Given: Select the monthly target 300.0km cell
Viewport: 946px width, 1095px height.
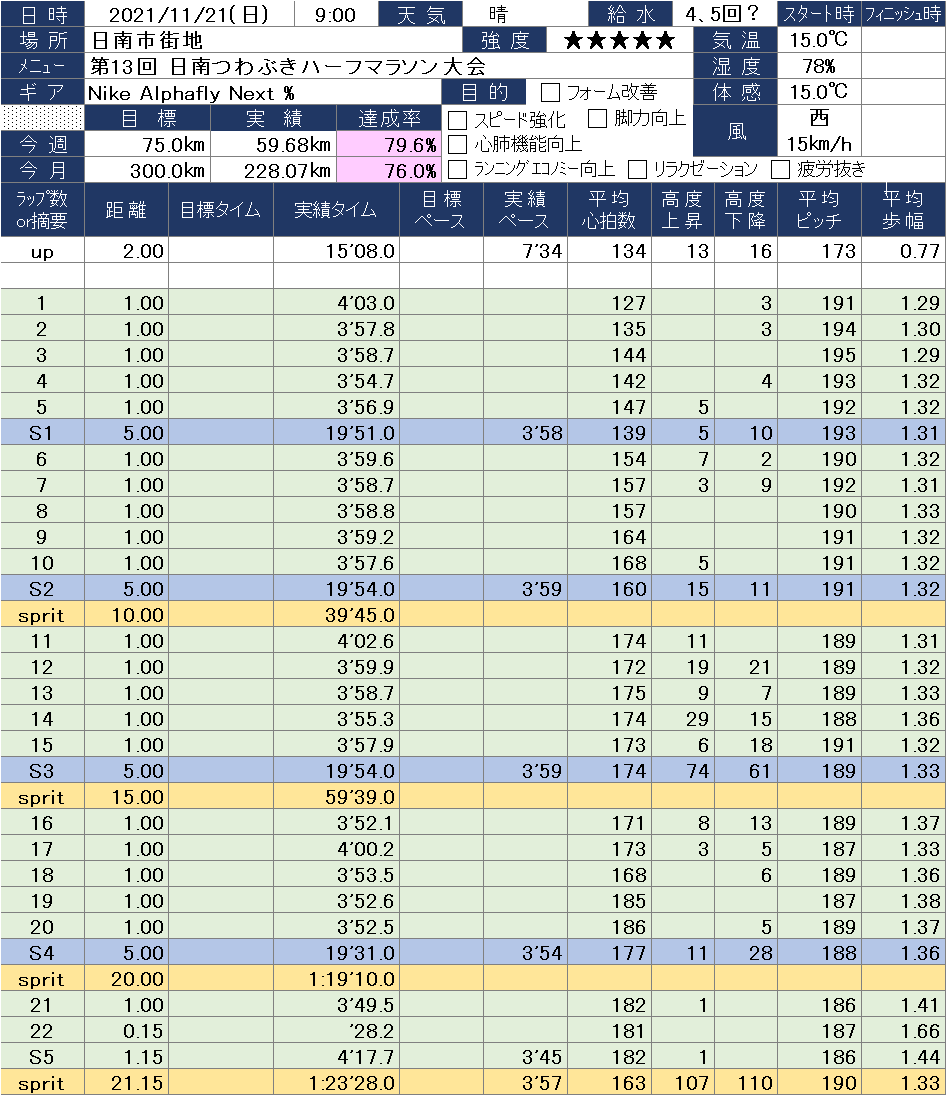Looking at the screenshot, I should [127, 170].
